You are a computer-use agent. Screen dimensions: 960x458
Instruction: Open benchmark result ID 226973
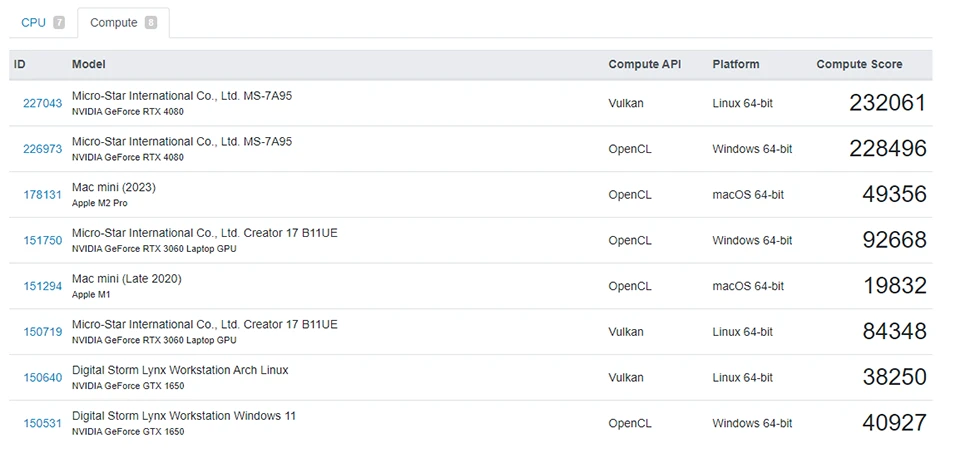(42, 149)
